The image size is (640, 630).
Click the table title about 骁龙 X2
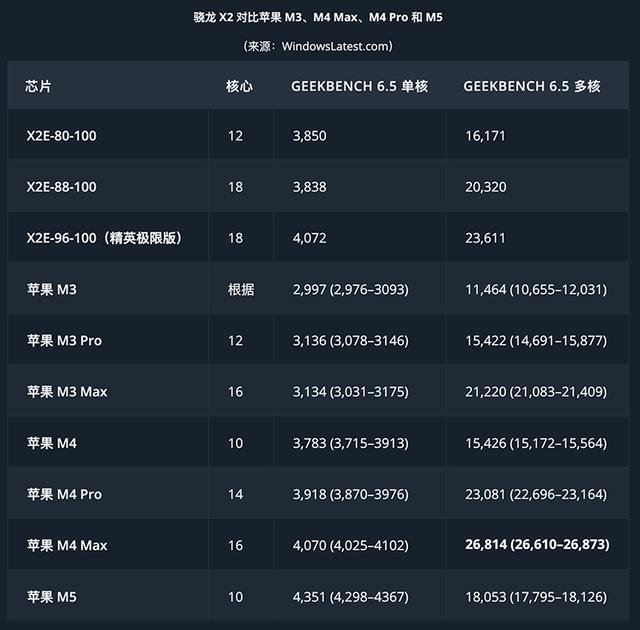[318, 18]
